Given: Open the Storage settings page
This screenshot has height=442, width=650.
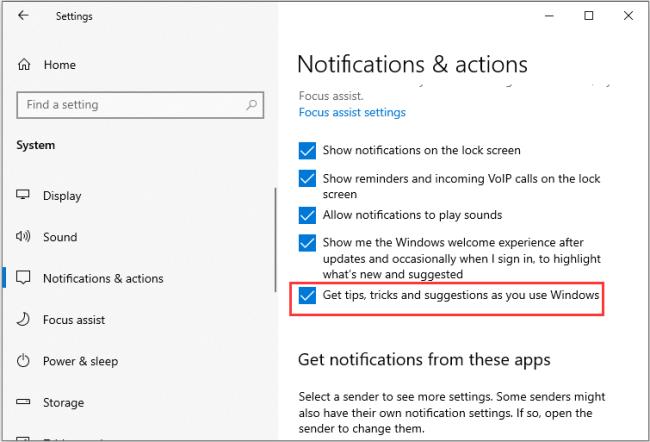Looking at the screenshot, I should pyautogui.click(x=63, y=403).
